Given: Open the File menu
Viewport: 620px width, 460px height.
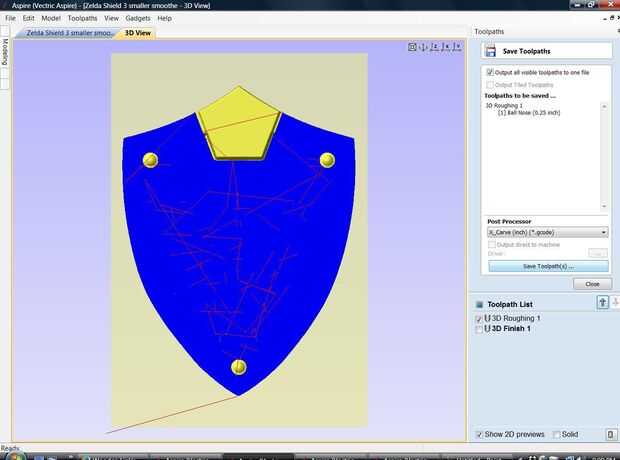Looking at the screenshot, I should 10,18.
